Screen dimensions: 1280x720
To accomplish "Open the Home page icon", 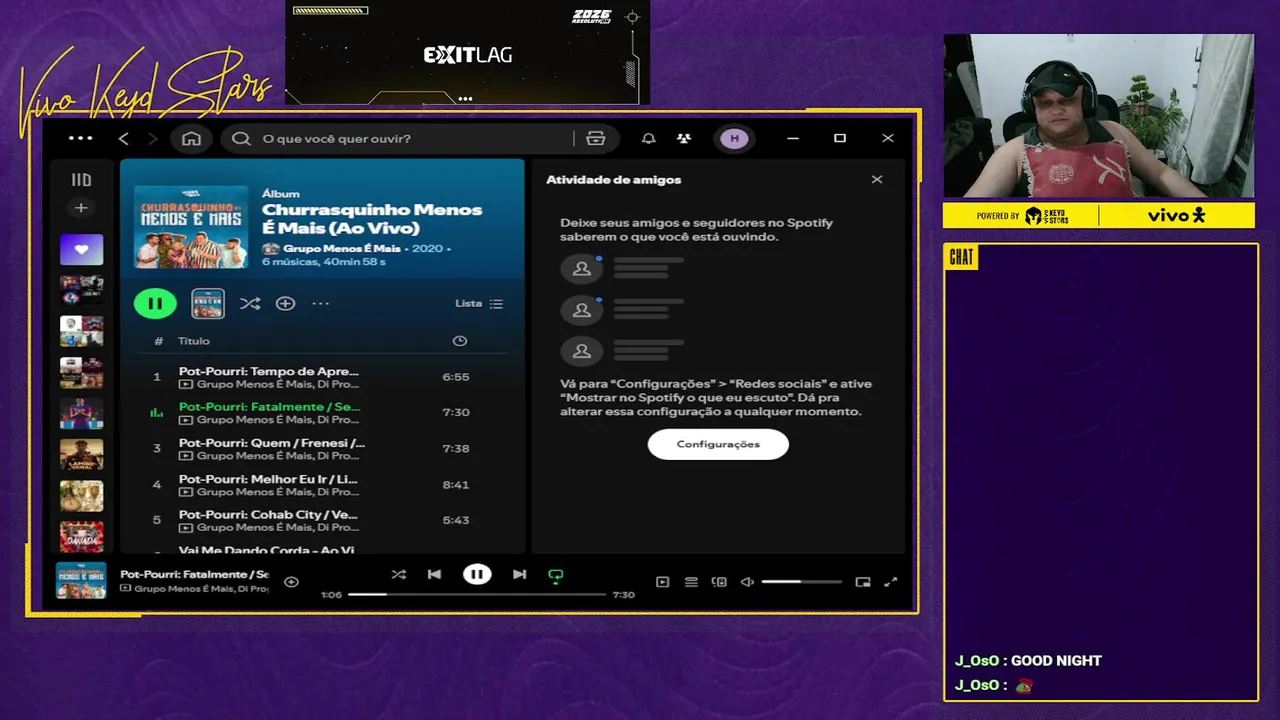I will 191,139.
